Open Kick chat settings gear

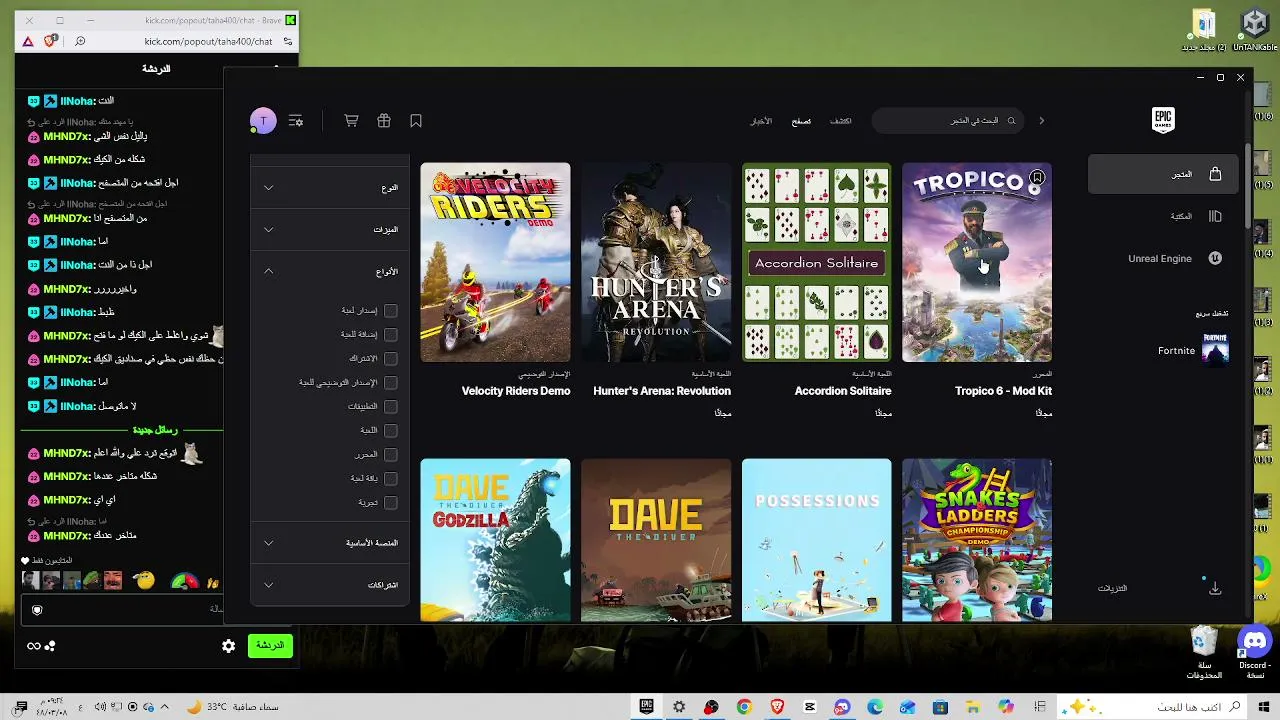click(228, 646)
